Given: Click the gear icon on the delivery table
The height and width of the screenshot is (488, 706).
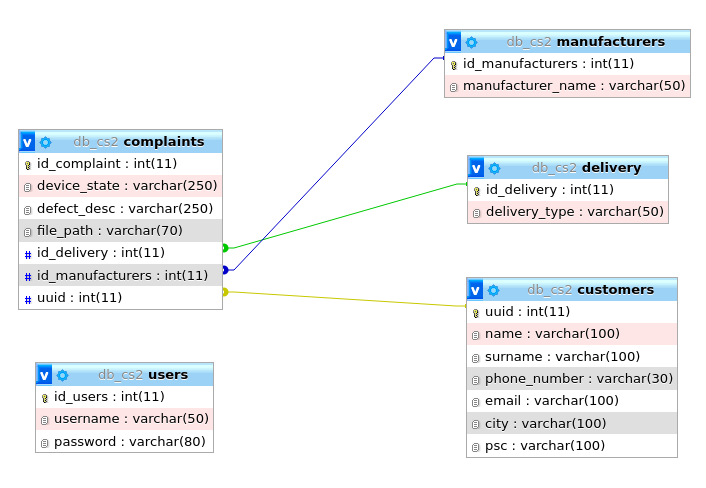Looking at the screenshot, I should pos(495,168).
